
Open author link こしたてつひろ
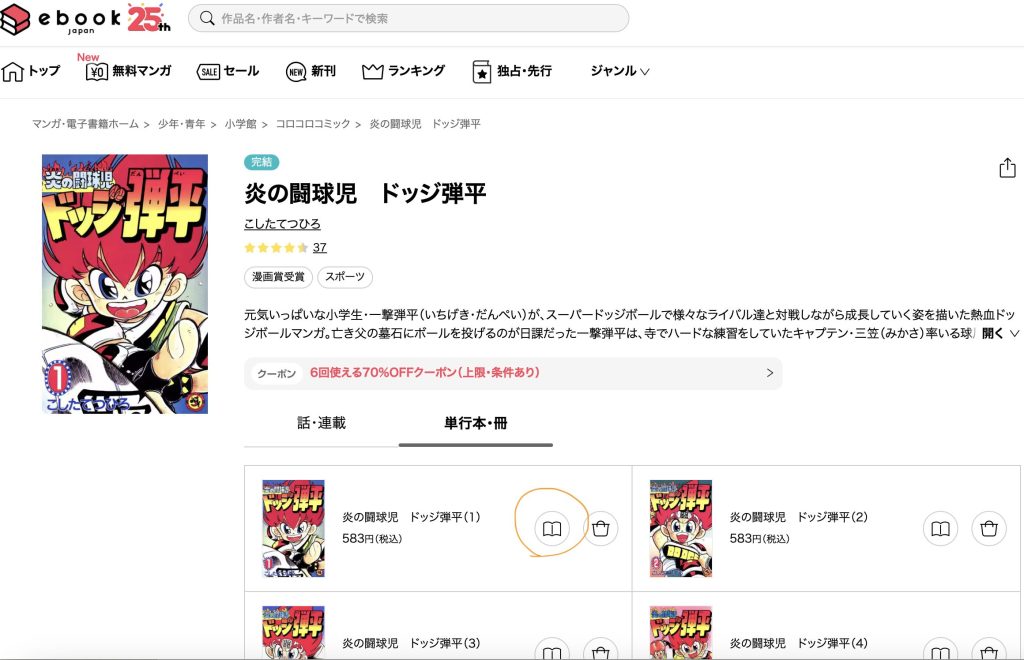[282, 224]
